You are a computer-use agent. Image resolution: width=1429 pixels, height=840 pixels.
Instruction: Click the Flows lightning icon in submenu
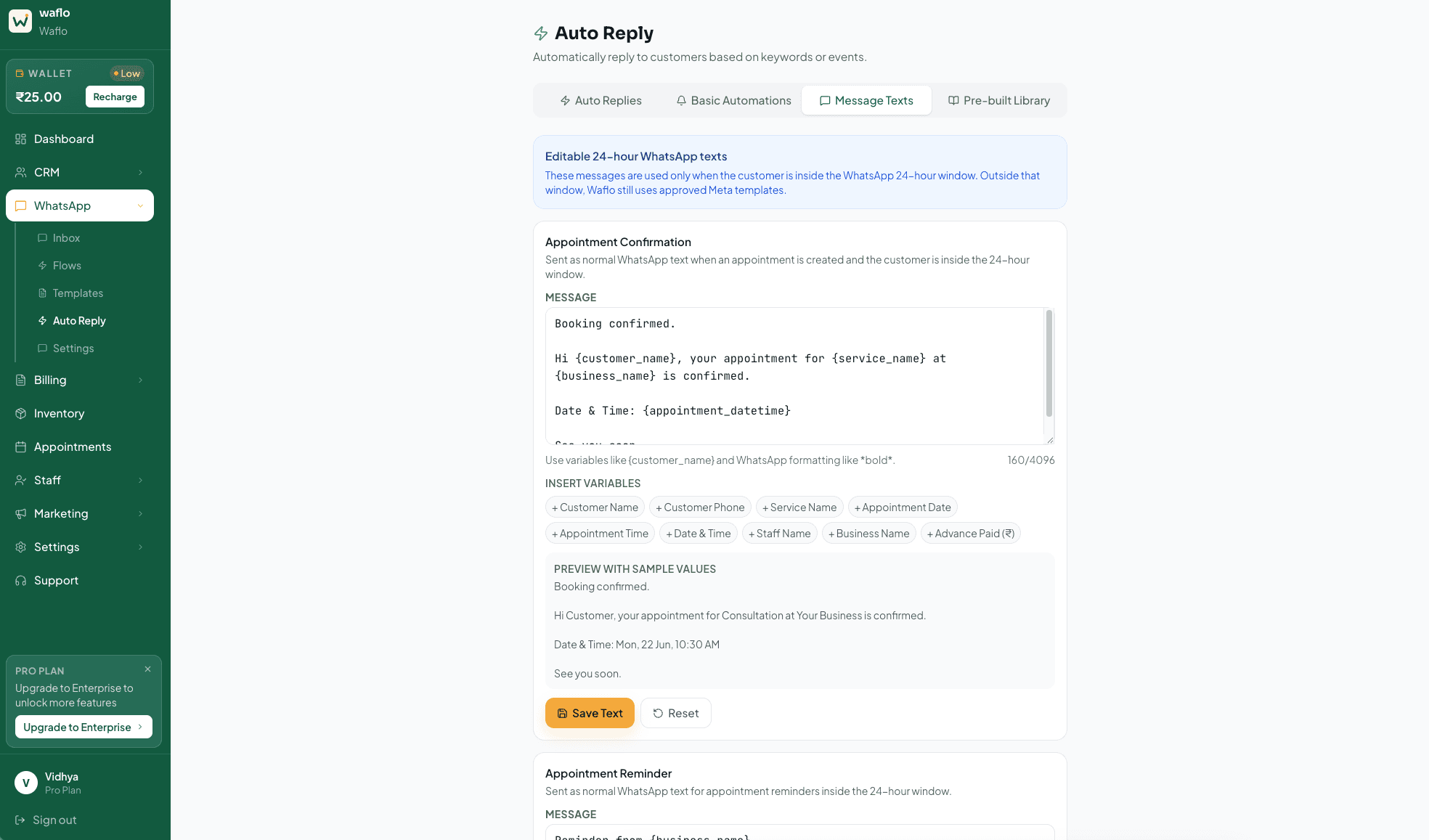(x=42, y=266)
